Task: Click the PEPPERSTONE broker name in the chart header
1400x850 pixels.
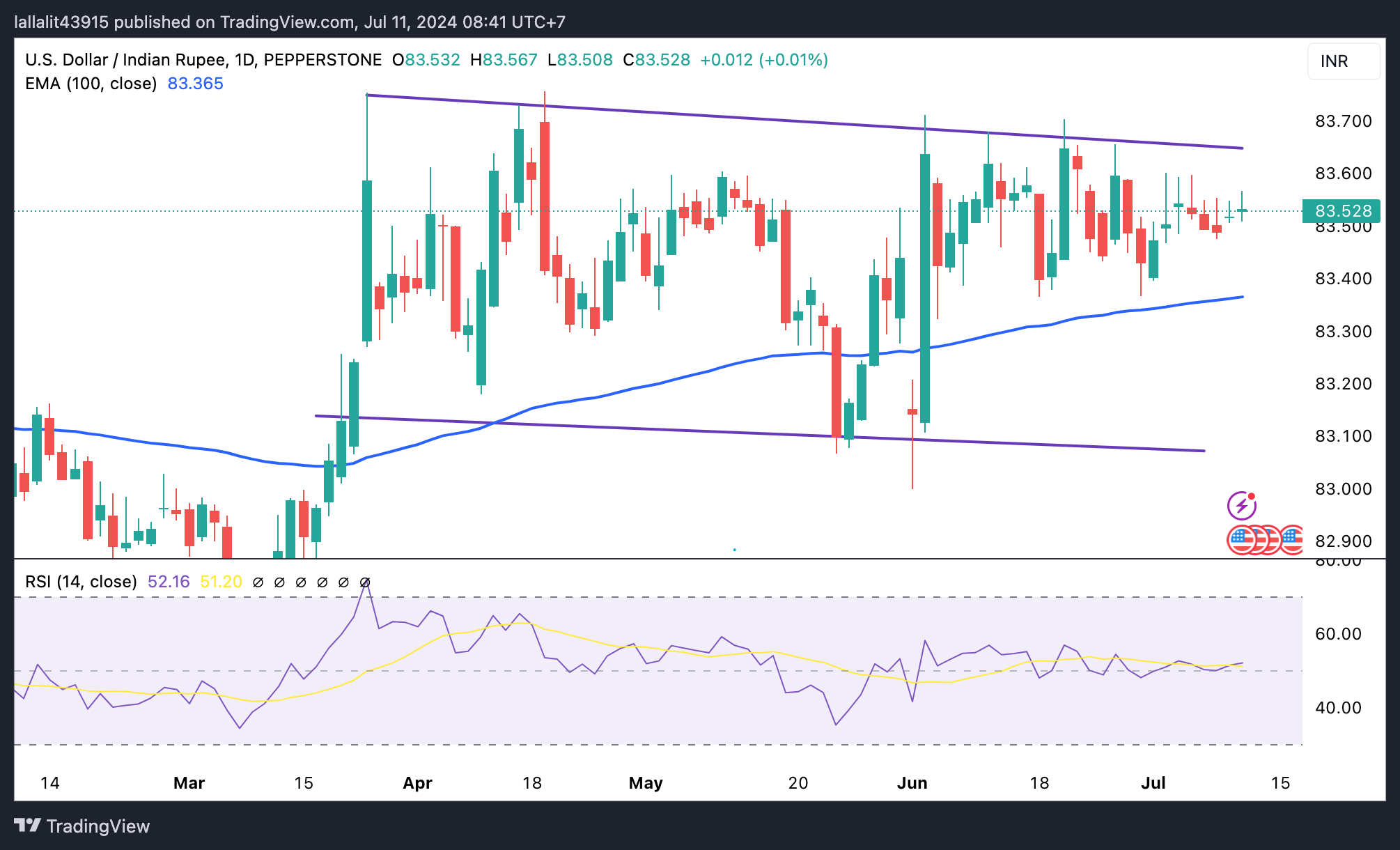Action: (x=322, y=60)
